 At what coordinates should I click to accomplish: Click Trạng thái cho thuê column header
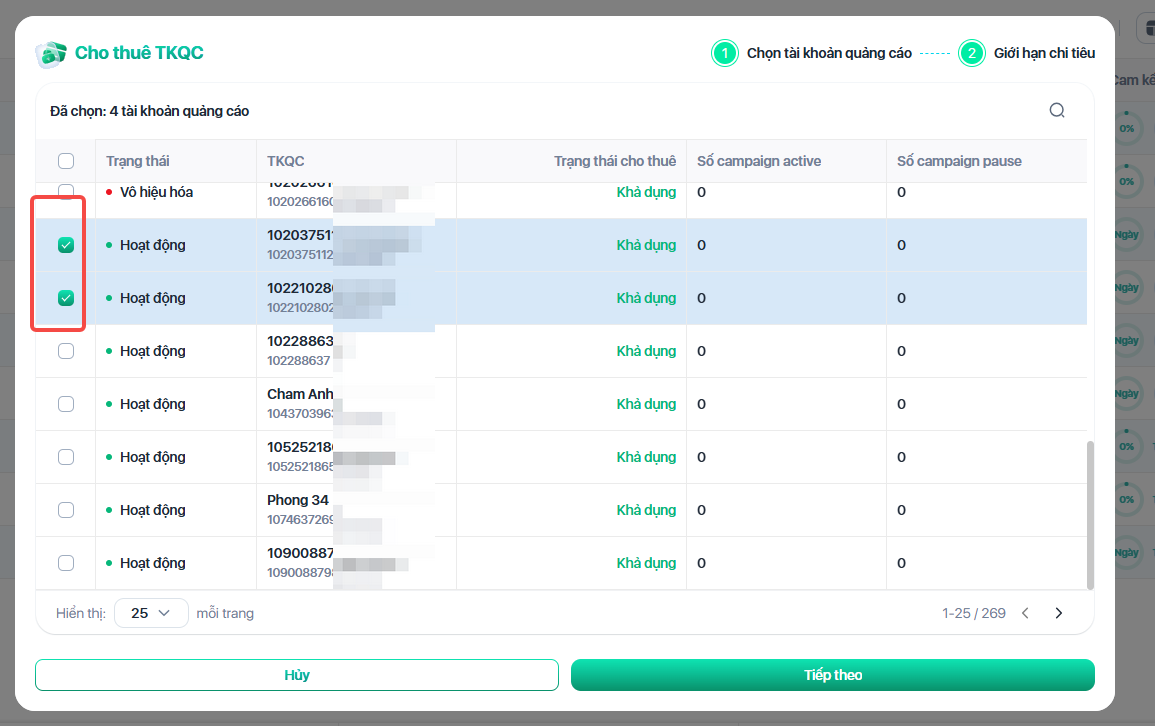tap(615, 161)
